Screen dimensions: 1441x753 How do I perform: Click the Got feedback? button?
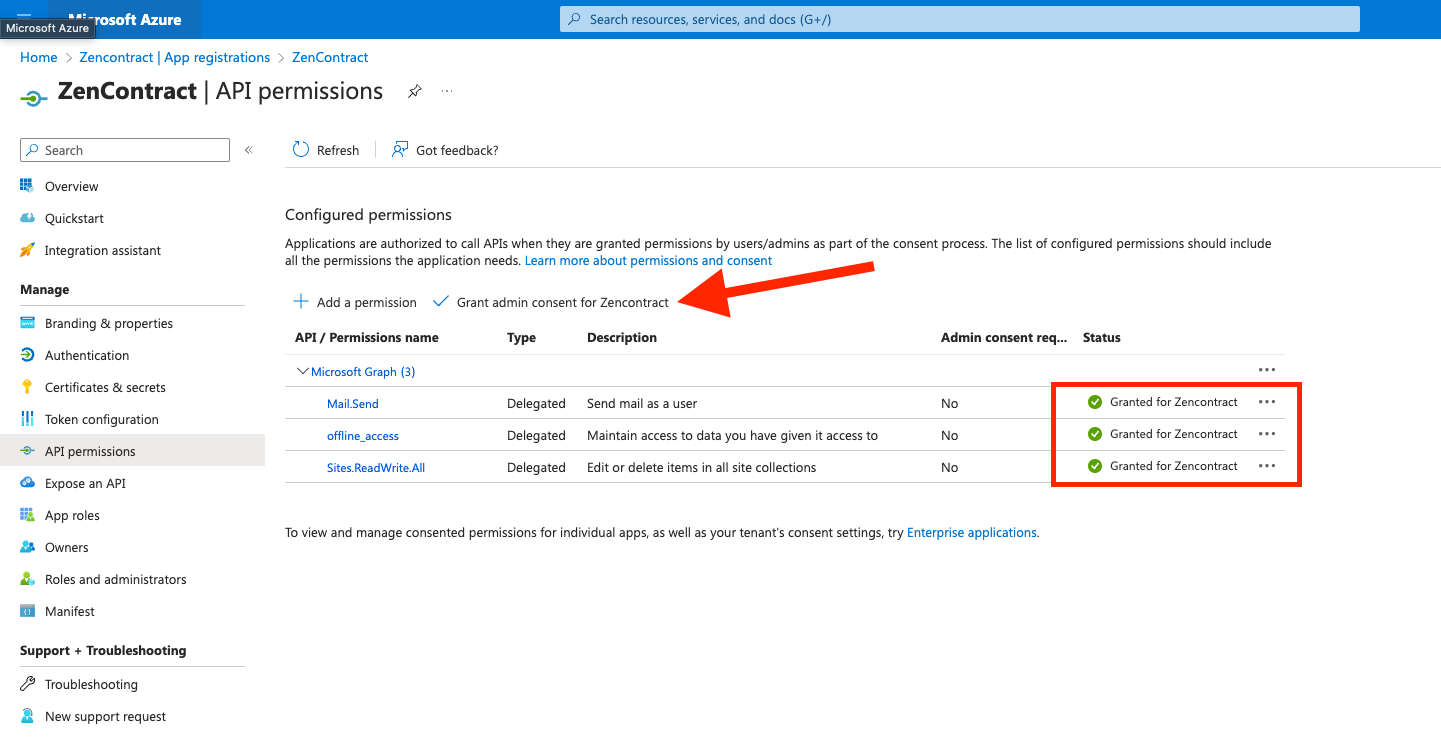[x=445, y=150]
